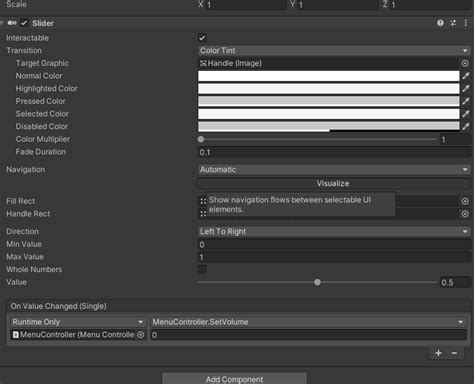Click the Scale Z field
The width and height of the screenshot is (474, 384).
[x=430, y=5]
